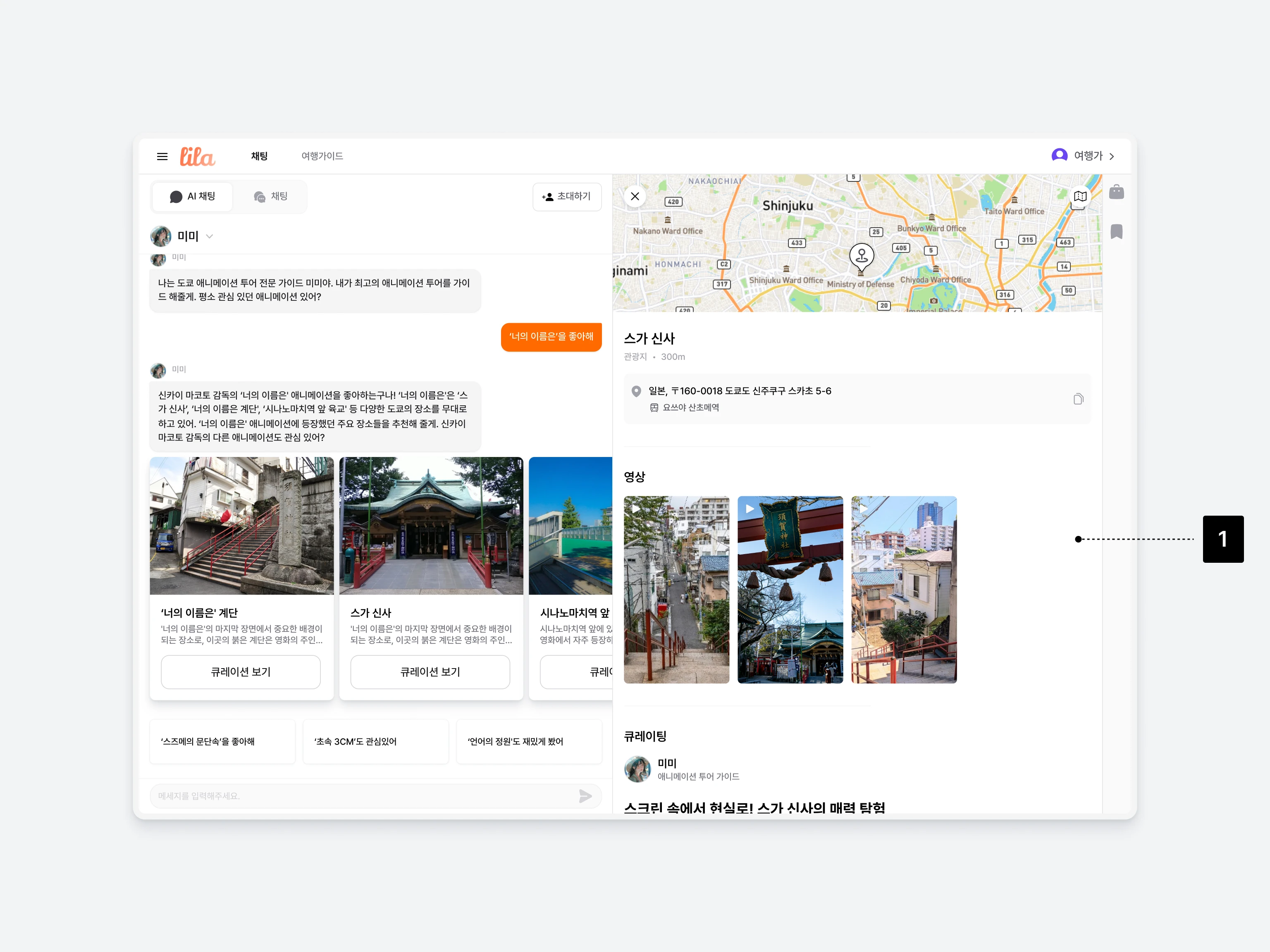Click 큐레이션 보기 under '너의 이름은' 계단
The width and height of the screenshot is (1270, 952).
241,672
